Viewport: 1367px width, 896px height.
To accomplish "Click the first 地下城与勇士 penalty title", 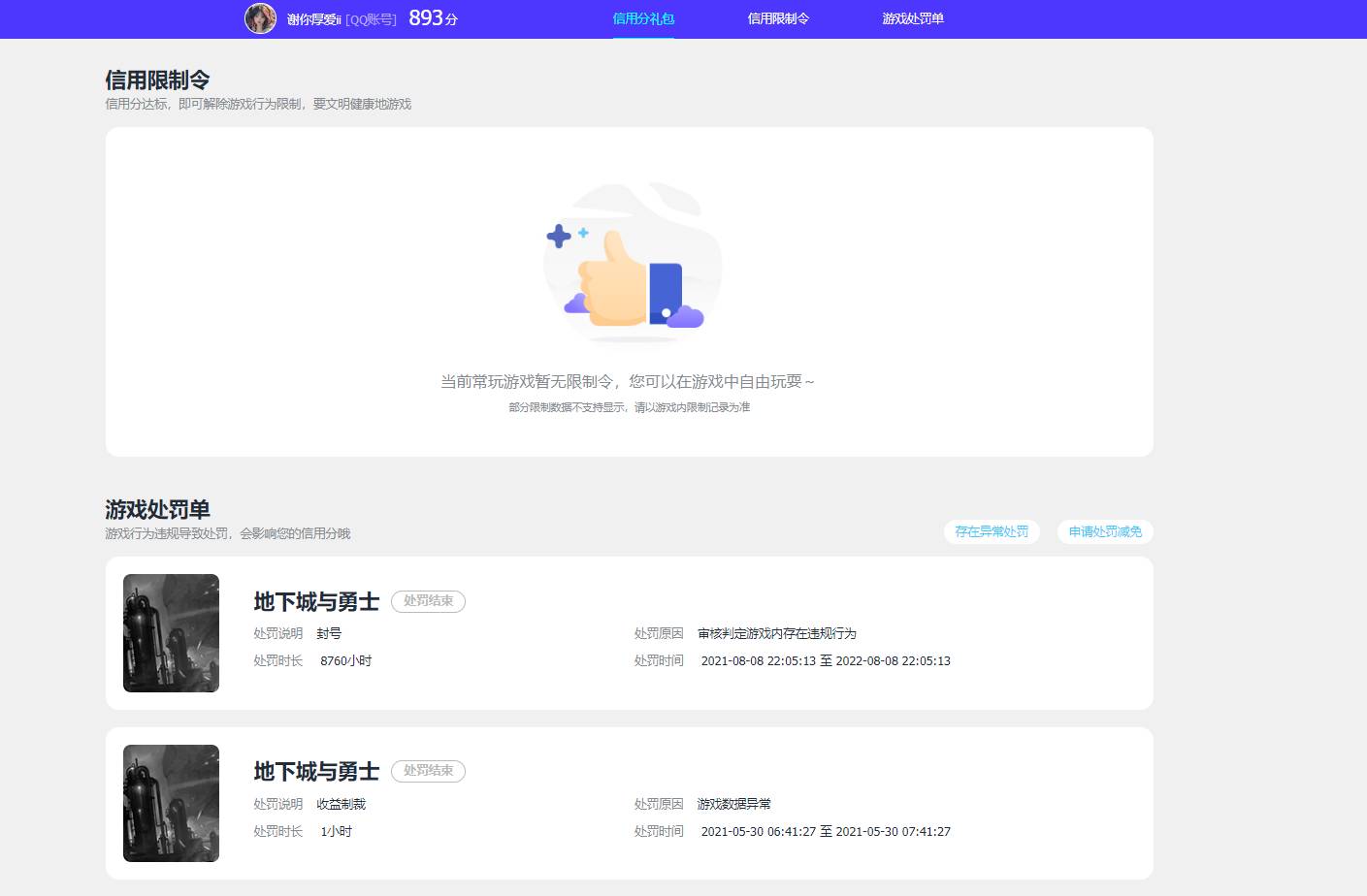I will 316,602.
